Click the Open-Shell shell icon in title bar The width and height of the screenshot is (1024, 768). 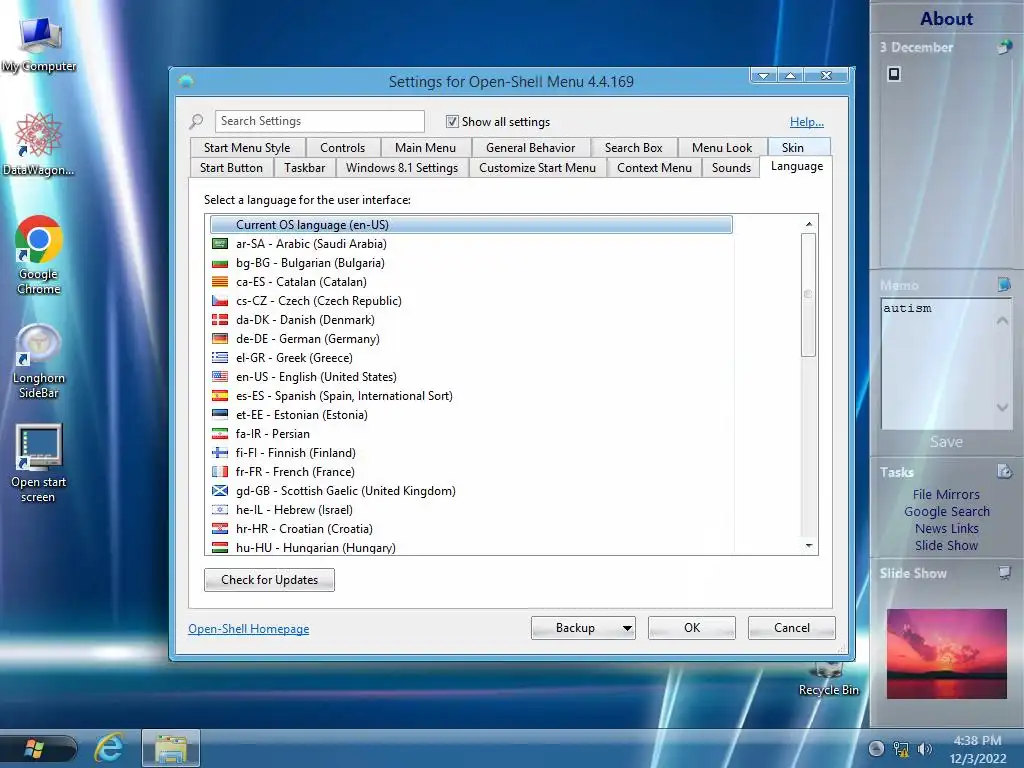click(x=185, y=81)
